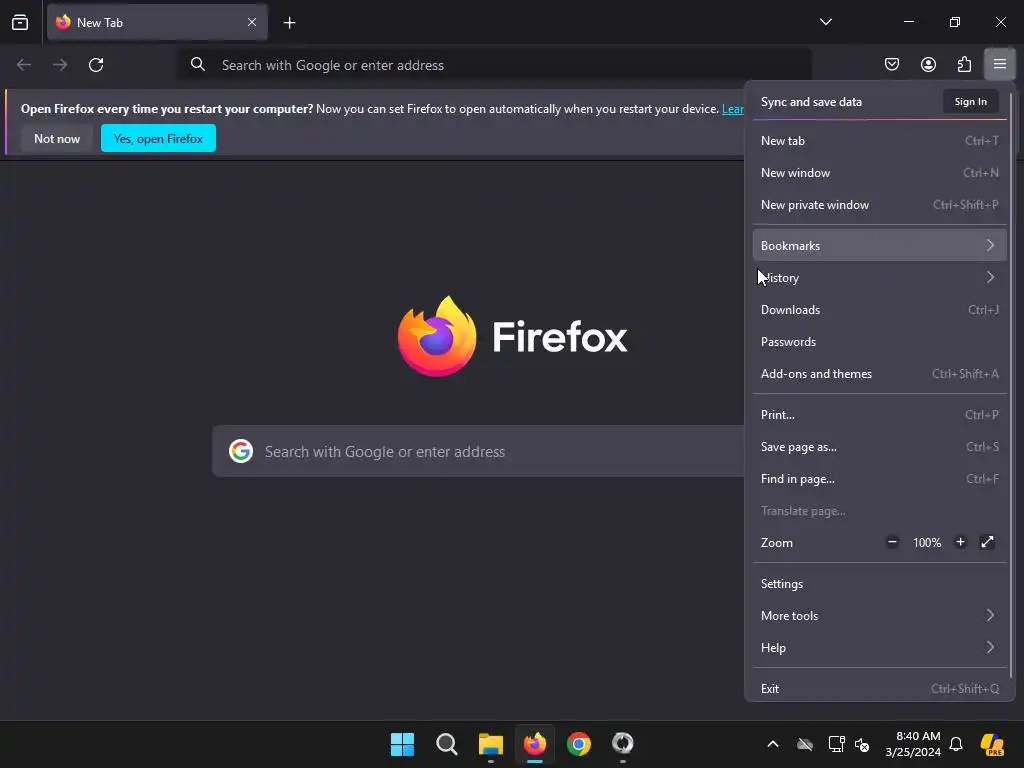Click the Google logo in search box
The image size is (1024, 768).
click(x=241, y=451)
